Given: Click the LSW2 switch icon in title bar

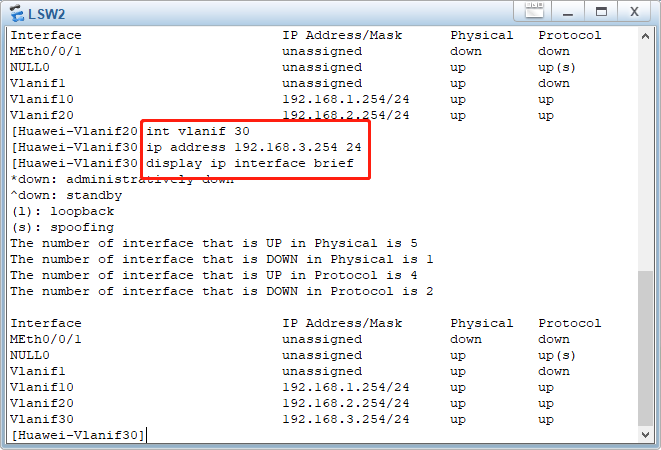Looking at the screenshot, I should click(x=17, y=12).
